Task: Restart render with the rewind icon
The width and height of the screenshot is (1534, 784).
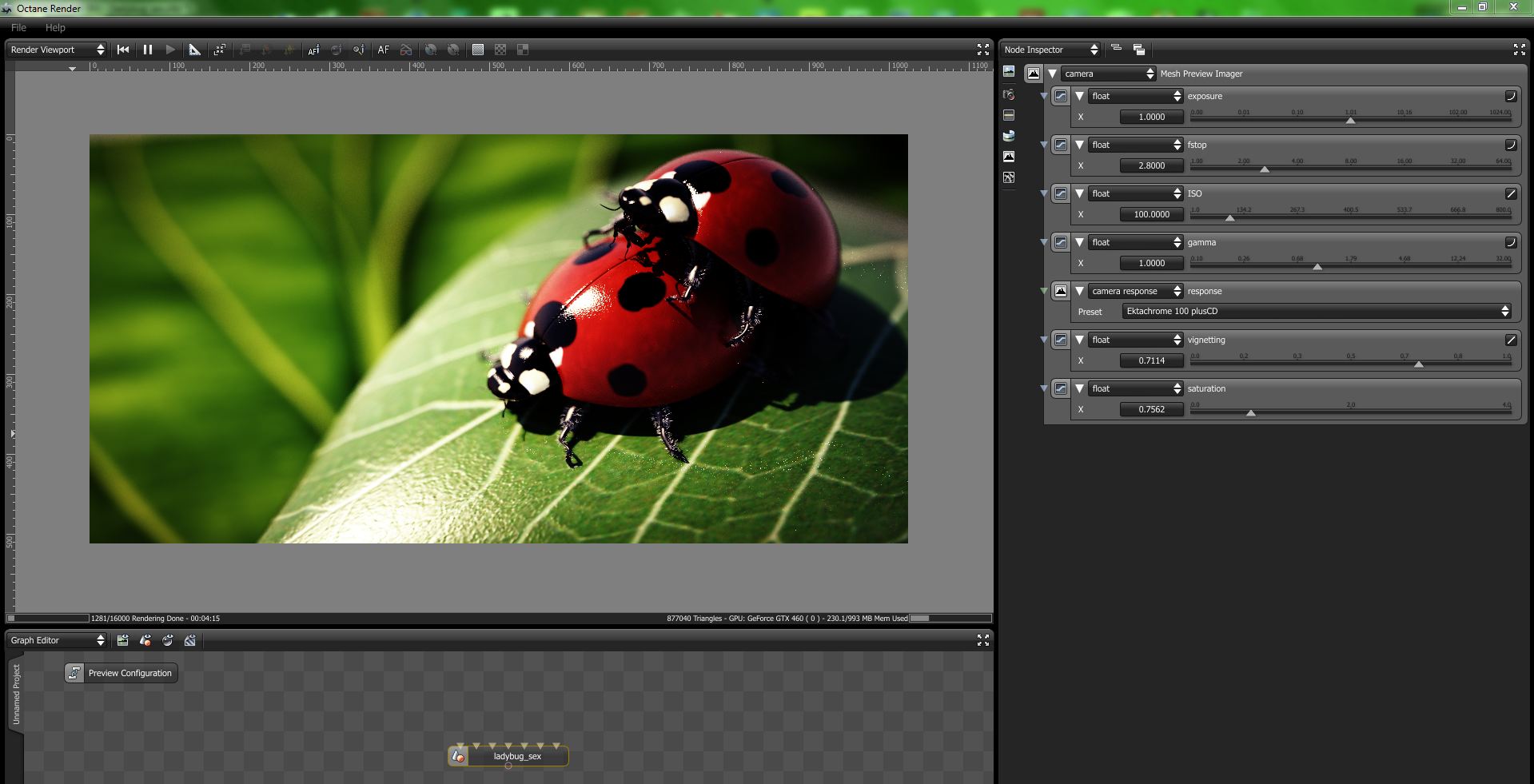Action: pos(123,50)
